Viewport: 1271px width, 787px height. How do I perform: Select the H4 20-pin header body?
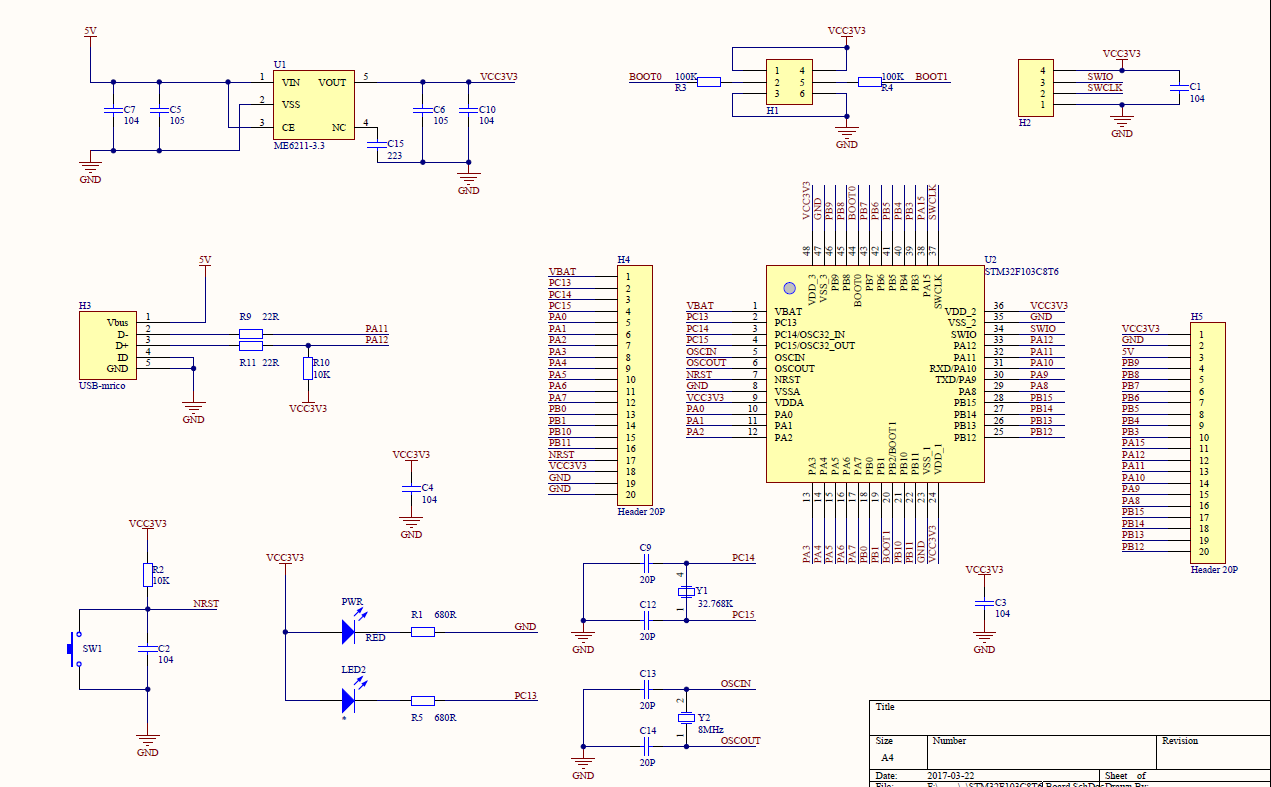pos(634,385)
